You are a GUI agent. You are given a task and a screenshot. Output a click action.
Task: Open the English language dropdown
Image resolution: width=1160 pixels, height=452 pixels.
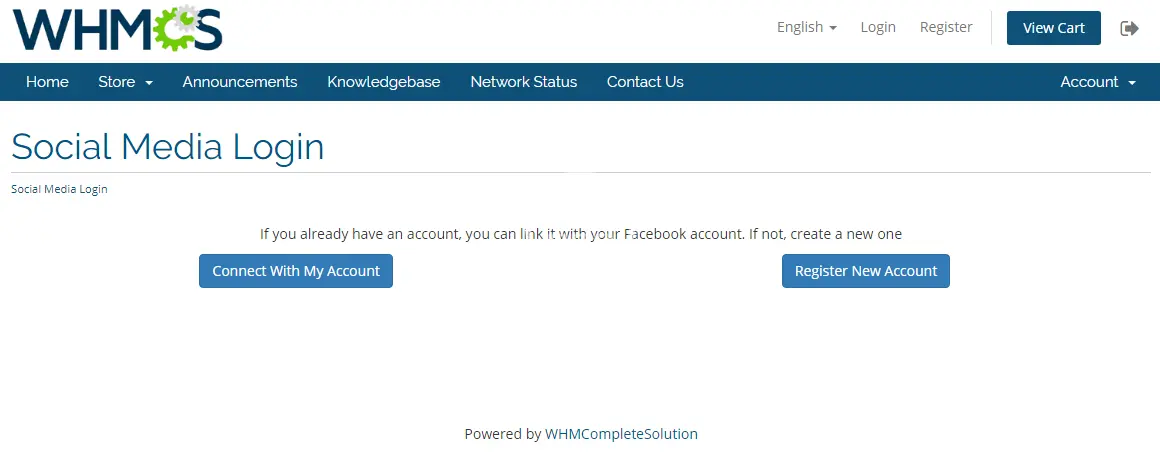[806, 27]
